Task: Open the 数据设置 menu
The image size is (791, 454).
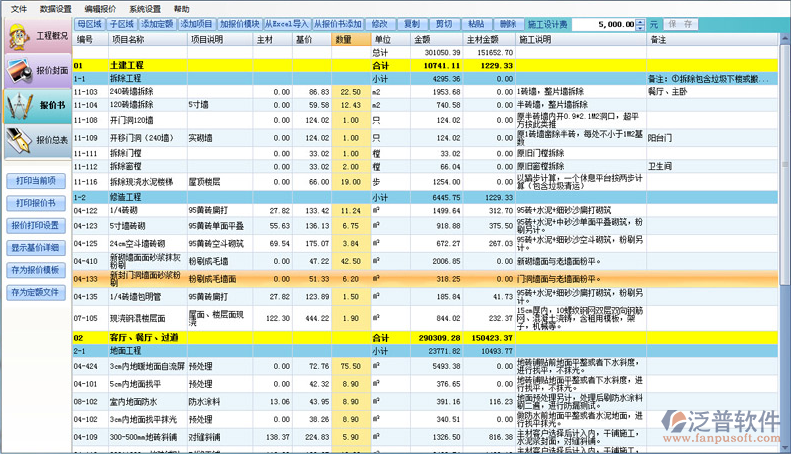Action: tap(56, 8)
